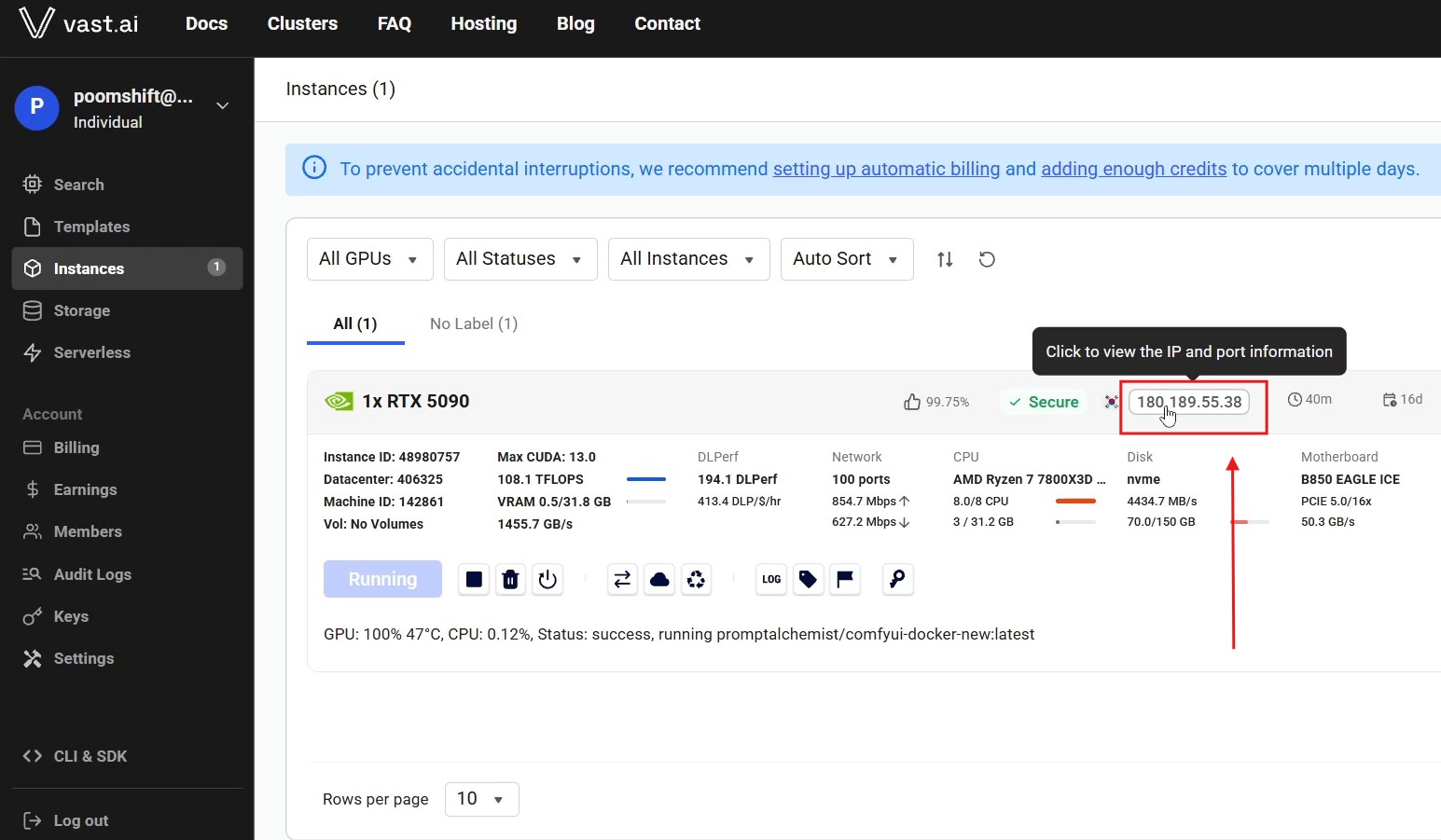Image resolution: width=1441 pixels, height=840 pixels.
Task: Open Blog in the top navigation
Action: point(575,23)
